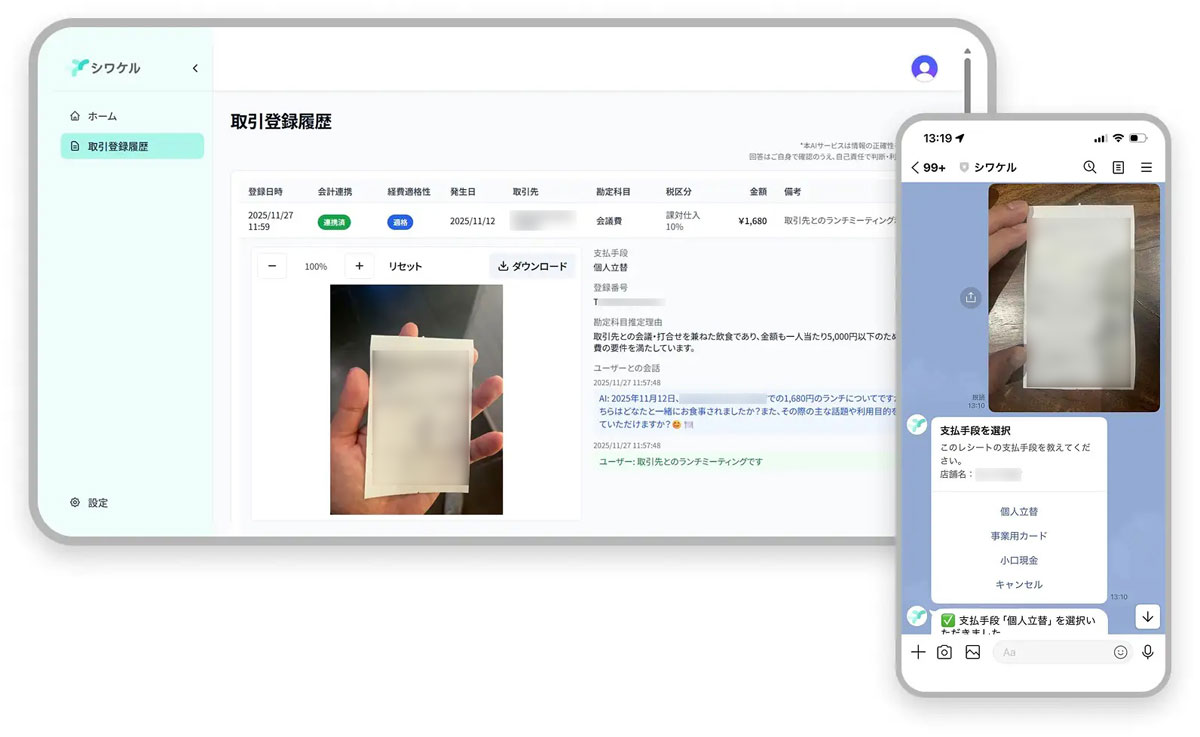Click the receipt image in the web viewer

click(416, 399)
